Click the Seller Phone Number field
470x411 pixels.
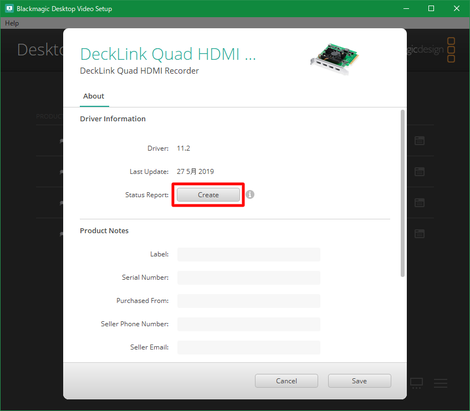click(x=249, y=324)
